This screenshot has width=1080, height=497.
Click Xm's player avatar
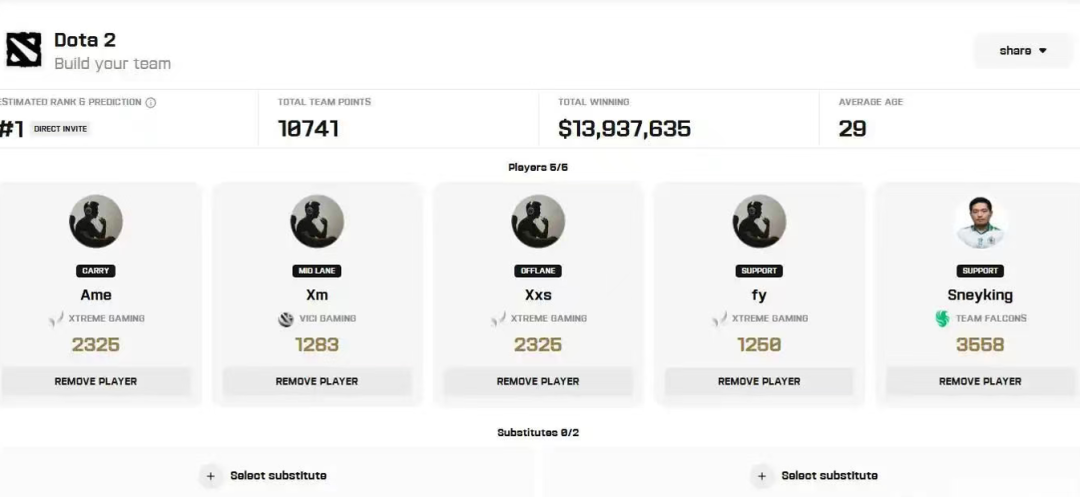click(x=317, y=221)
